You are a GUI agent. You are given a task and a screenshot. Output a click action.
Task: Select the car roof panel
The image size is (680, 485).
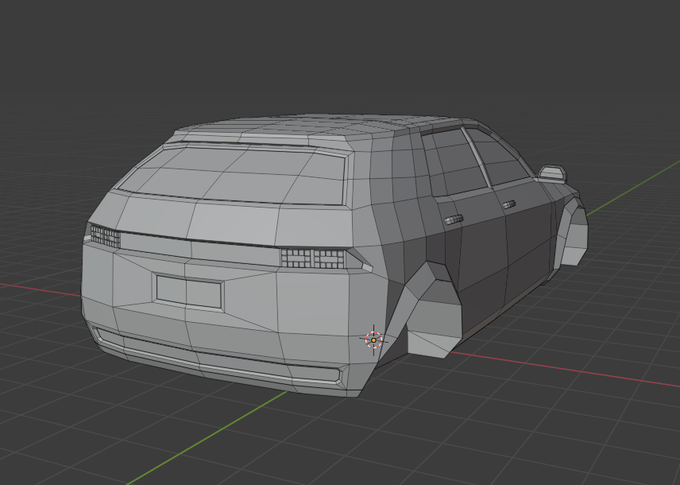tap(321, 127)
